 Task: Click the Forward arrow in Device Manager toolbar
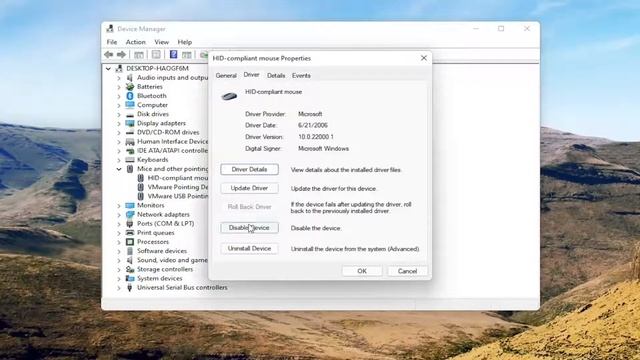click(x=121, y=54)
